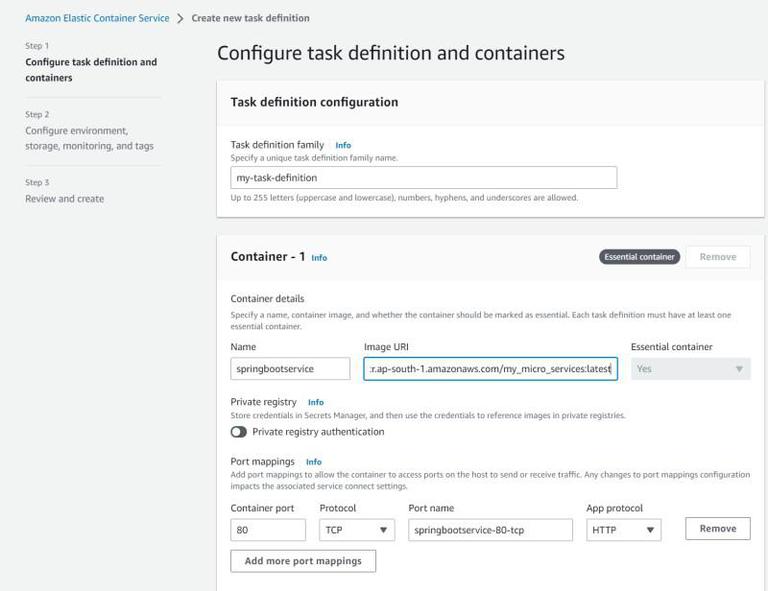This screenshot has height=591, width=768.
Task: Click the breadcrumb chevron separator icon
Action: 180,18
